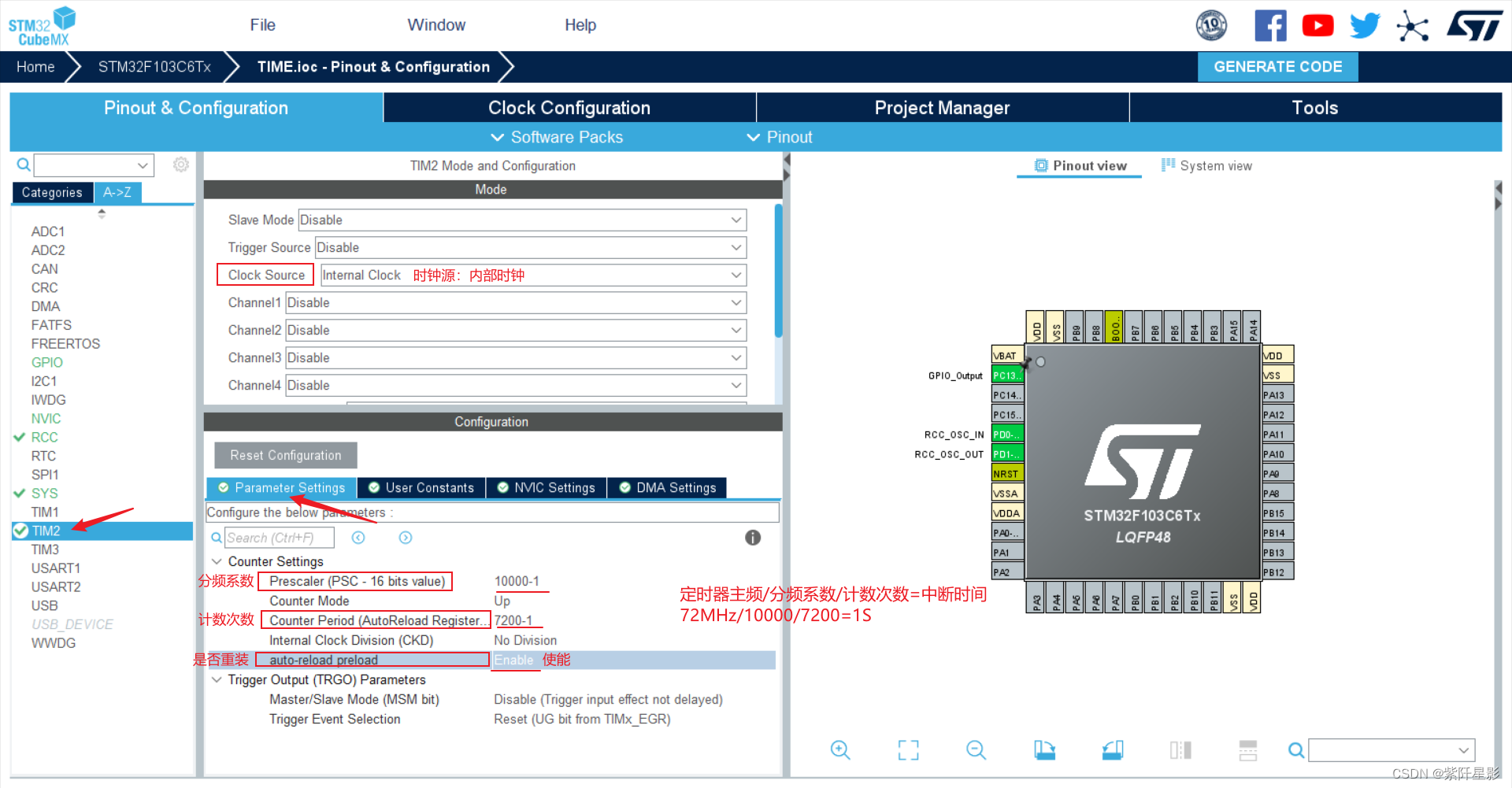
Task: Select the NRST pin on the chip
Action: 1007,474
